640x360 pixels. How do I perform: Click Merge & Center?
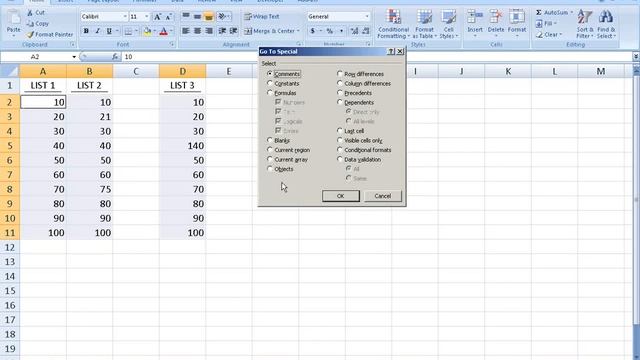click(269, 31)
